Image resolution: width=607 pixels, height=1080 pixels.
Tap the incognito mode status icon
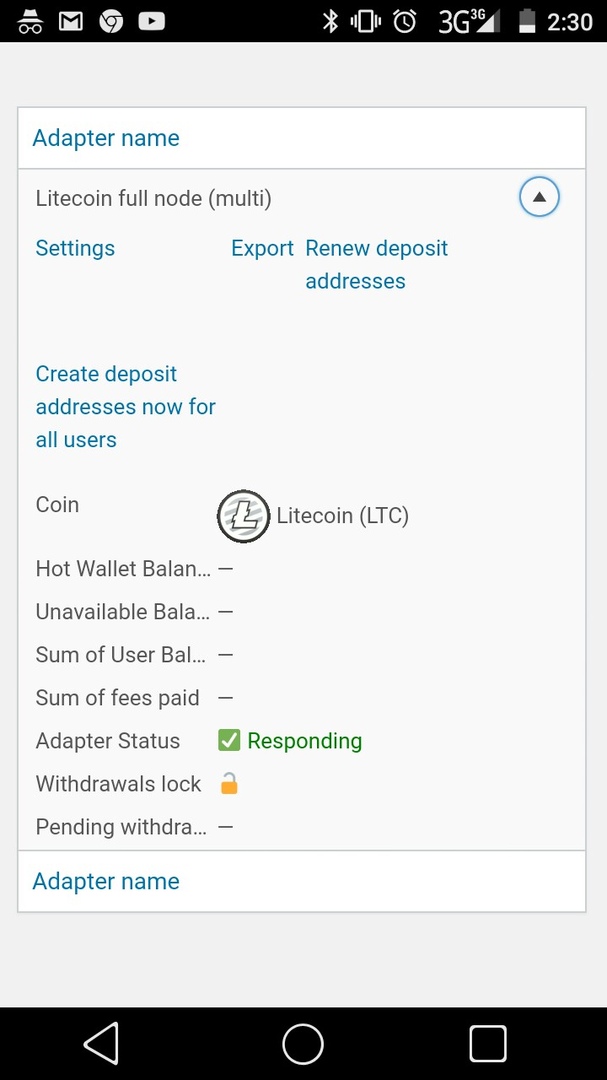pyautogui.click(x=30, y=22)
